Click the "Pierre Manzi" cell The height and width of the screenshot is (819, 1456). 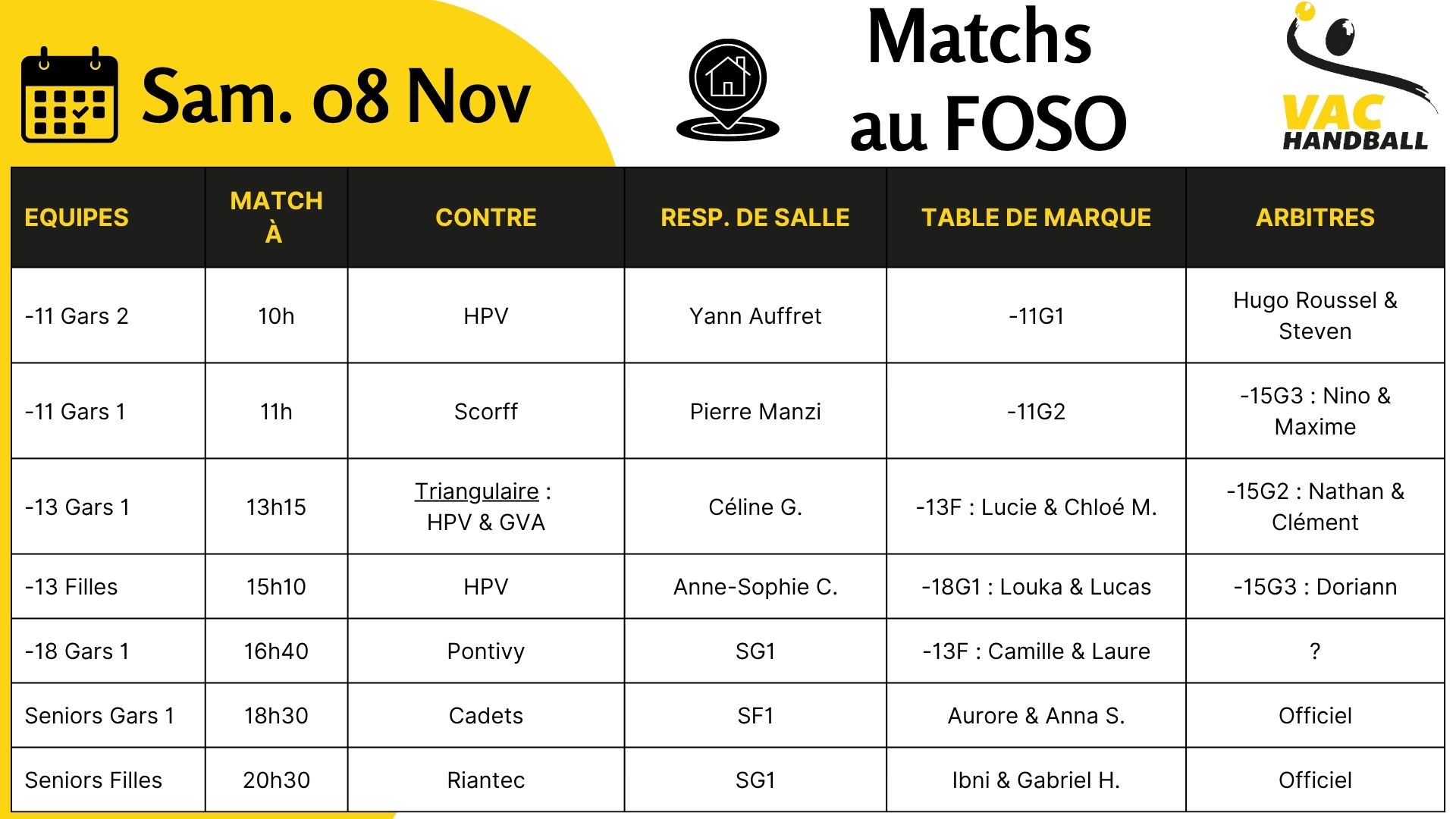[755, 412]
